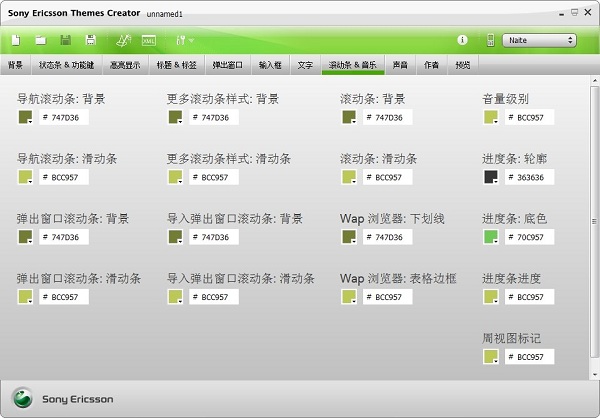Open dark swatch for 进度条: 轮廓
Viewport: 600px width, 418px height.
pos(491,177)
